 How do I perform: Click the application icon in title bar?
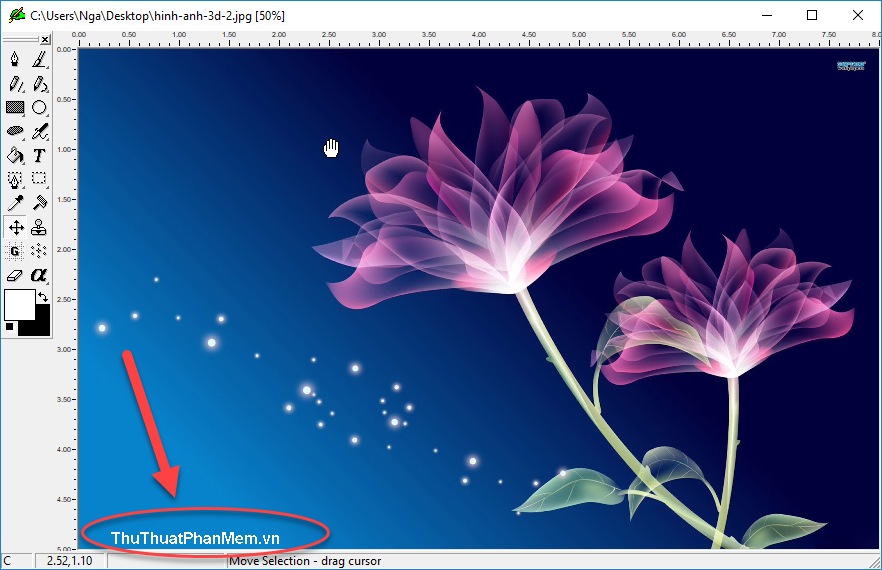[x=16, y=15]
